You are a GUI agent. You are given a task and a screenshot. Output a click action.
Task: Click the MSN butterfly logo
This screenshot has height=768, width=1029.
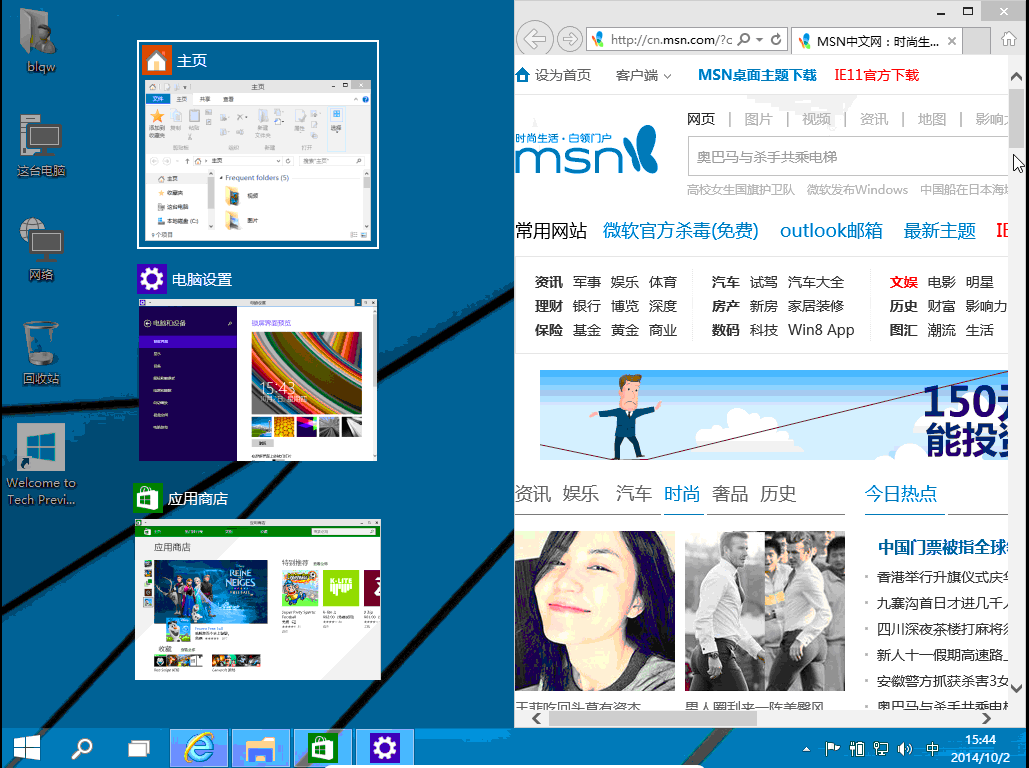coord(586,150)
